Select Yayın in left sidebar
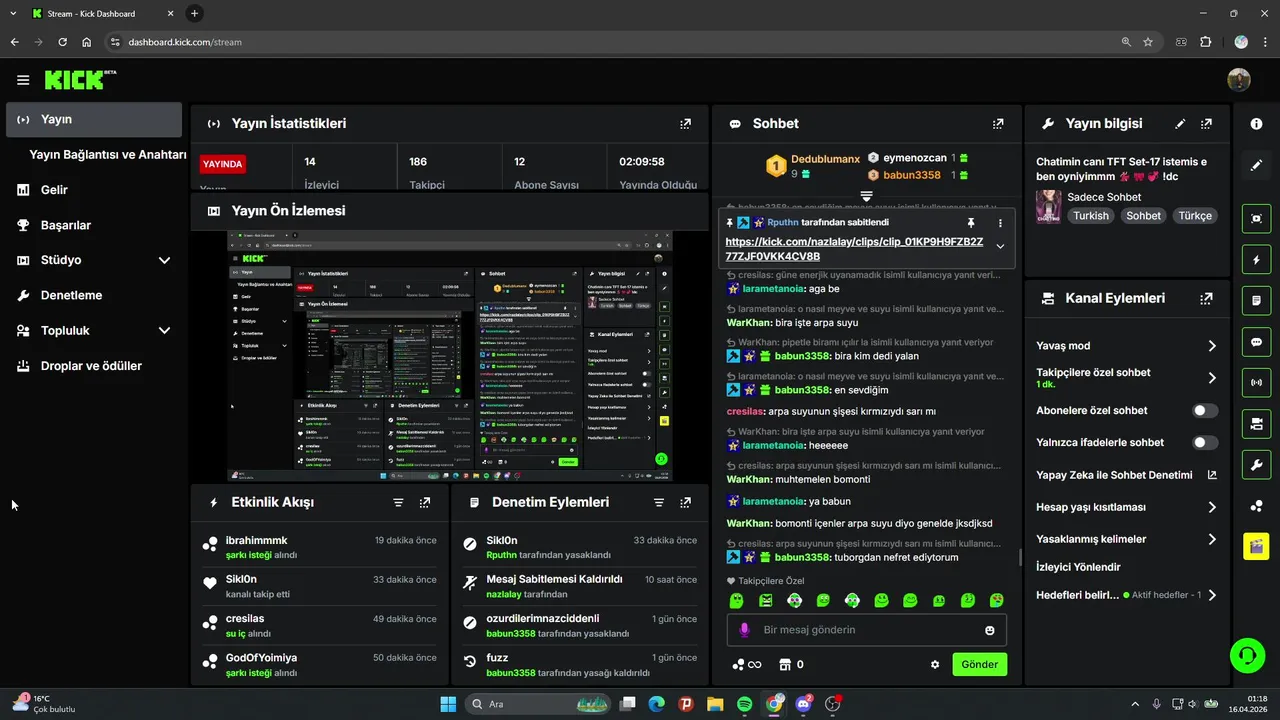This screenshot has height=720, width=1280. [x=93, y=120]
